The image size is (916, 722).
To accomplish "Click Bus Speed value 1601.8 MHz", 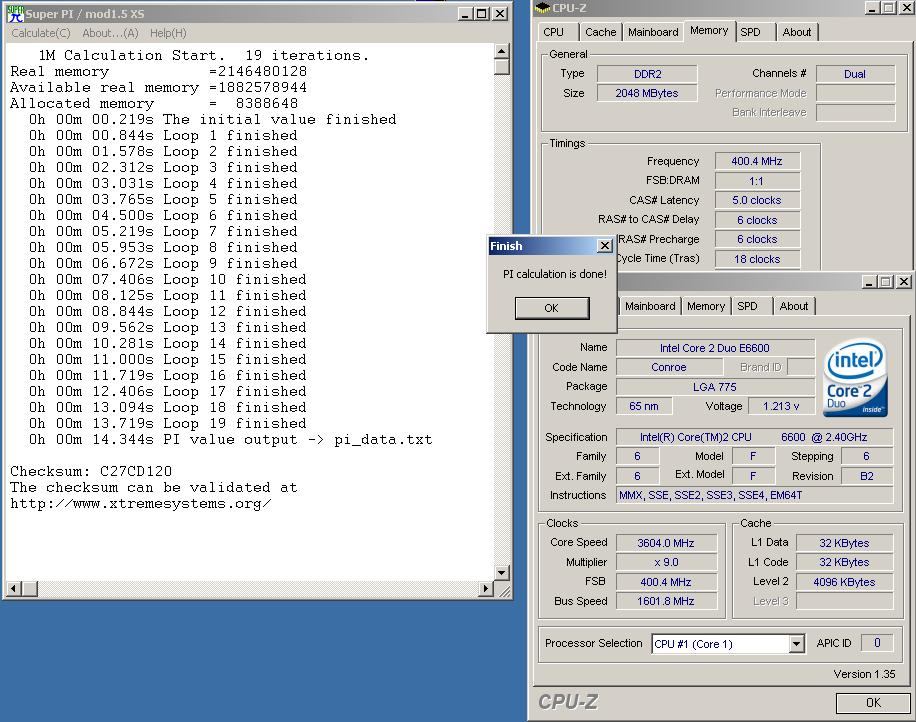I will 666,601.
